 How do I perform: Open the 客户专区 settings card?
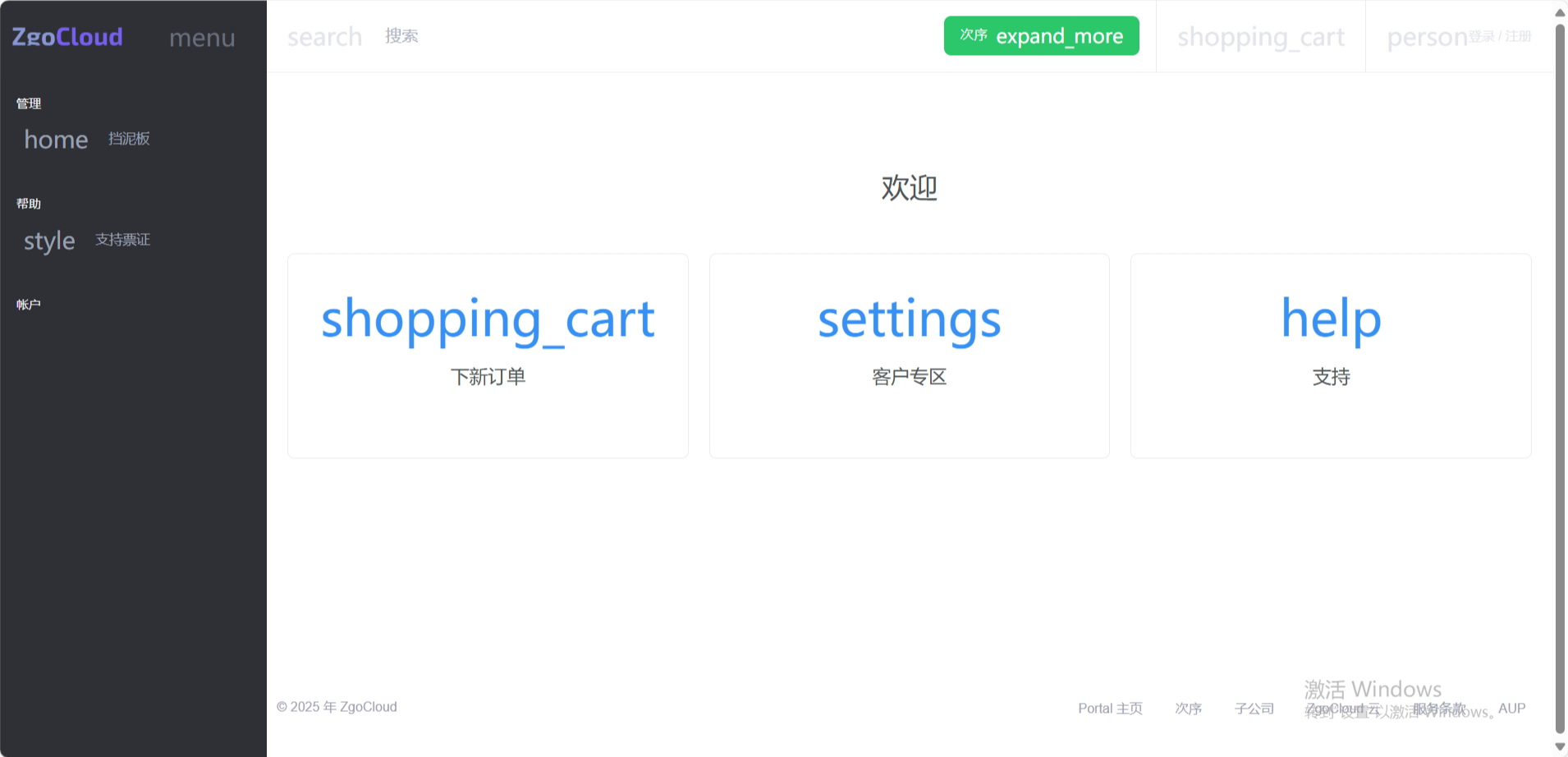pyautogui.click(x=909, y=356)
